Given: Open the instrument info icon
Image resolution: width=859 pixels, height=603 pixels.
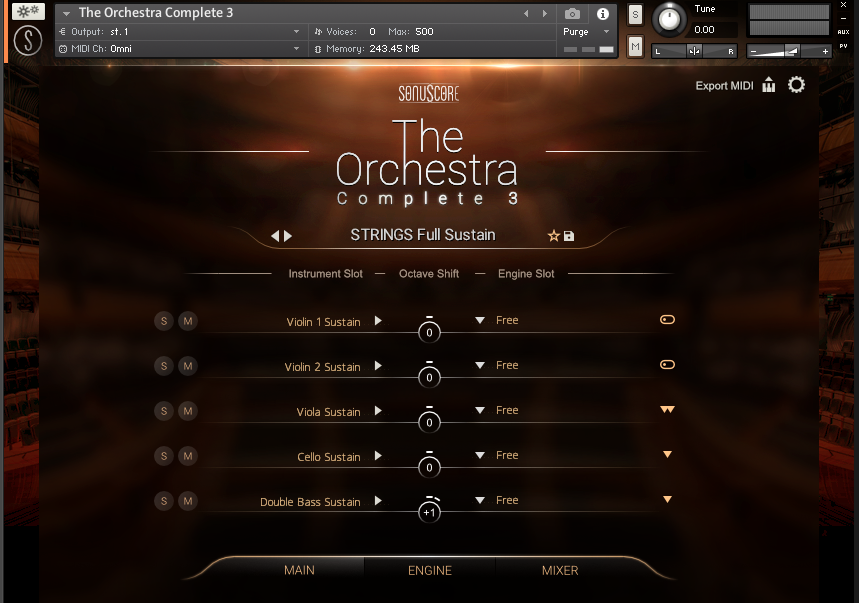Looking at the screenshot, I should (603, 14).
